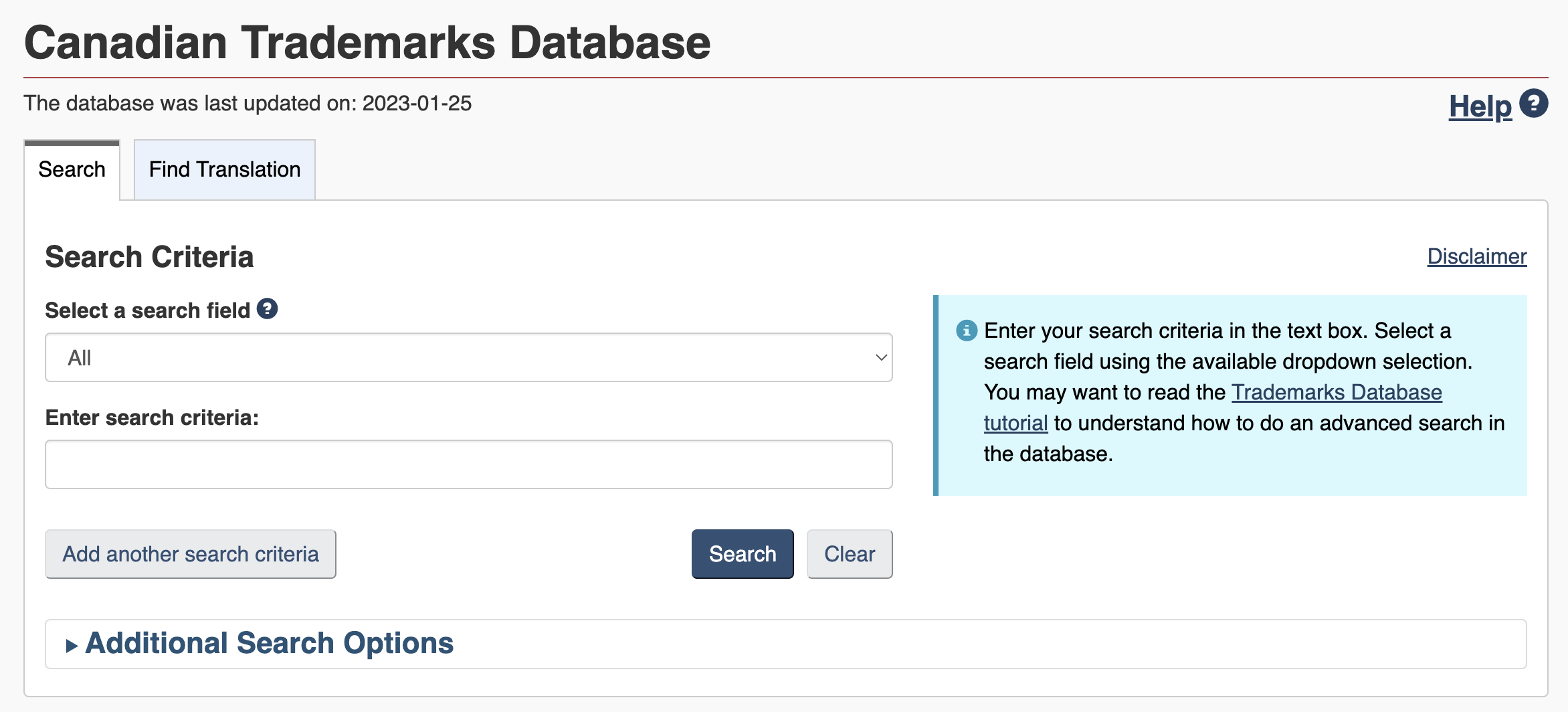Click the Enter search criteria text box

(469, 464)
